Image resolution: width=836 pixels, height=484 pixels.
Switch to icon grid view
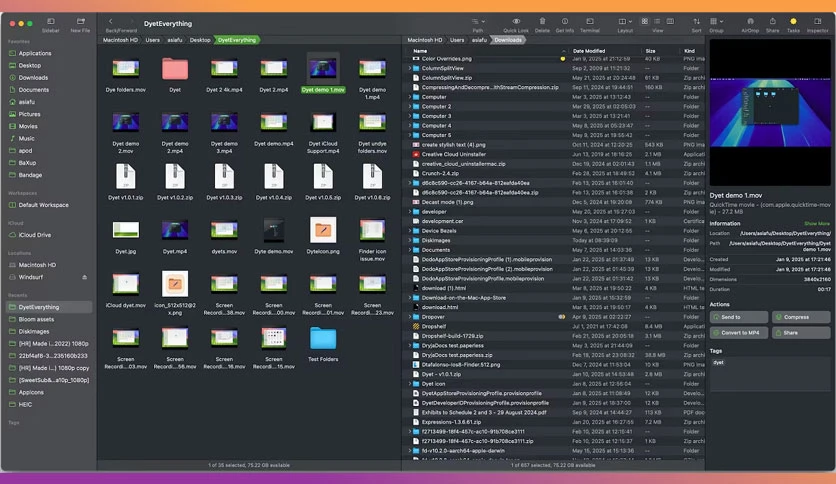click(645, 21)
